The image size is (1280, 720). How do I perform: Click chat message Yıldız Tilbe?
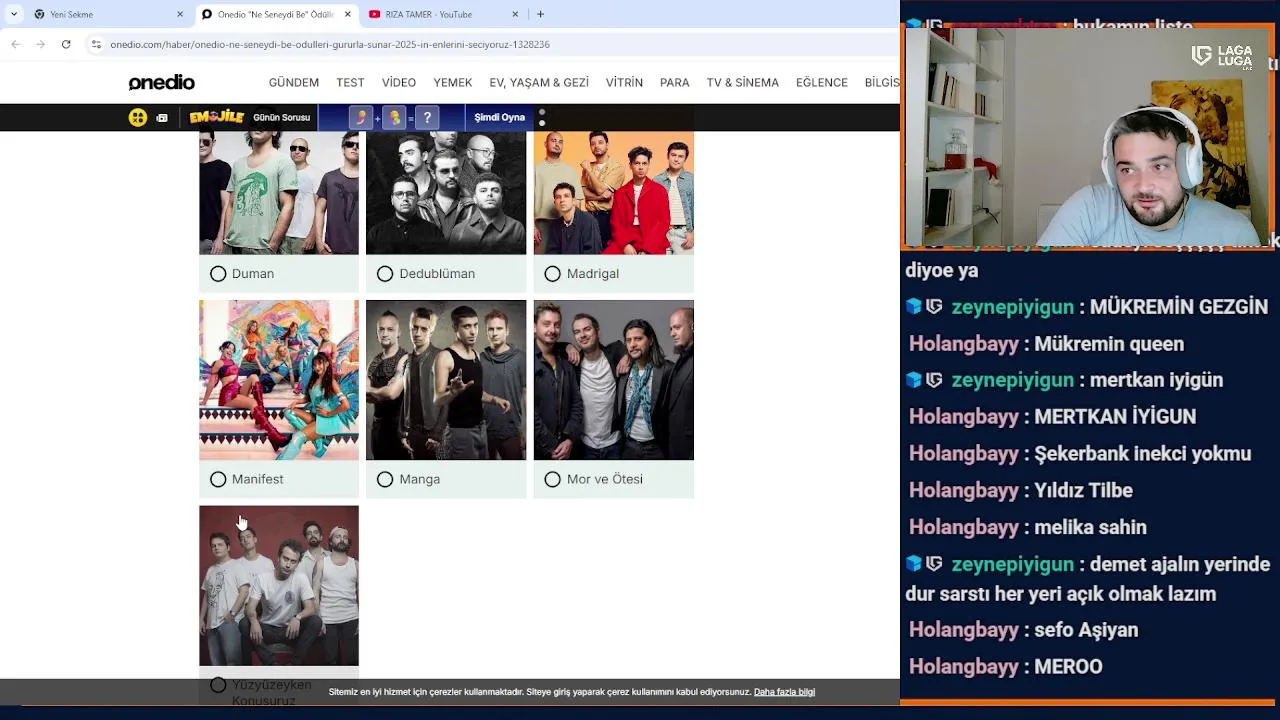coord(1083,491)
